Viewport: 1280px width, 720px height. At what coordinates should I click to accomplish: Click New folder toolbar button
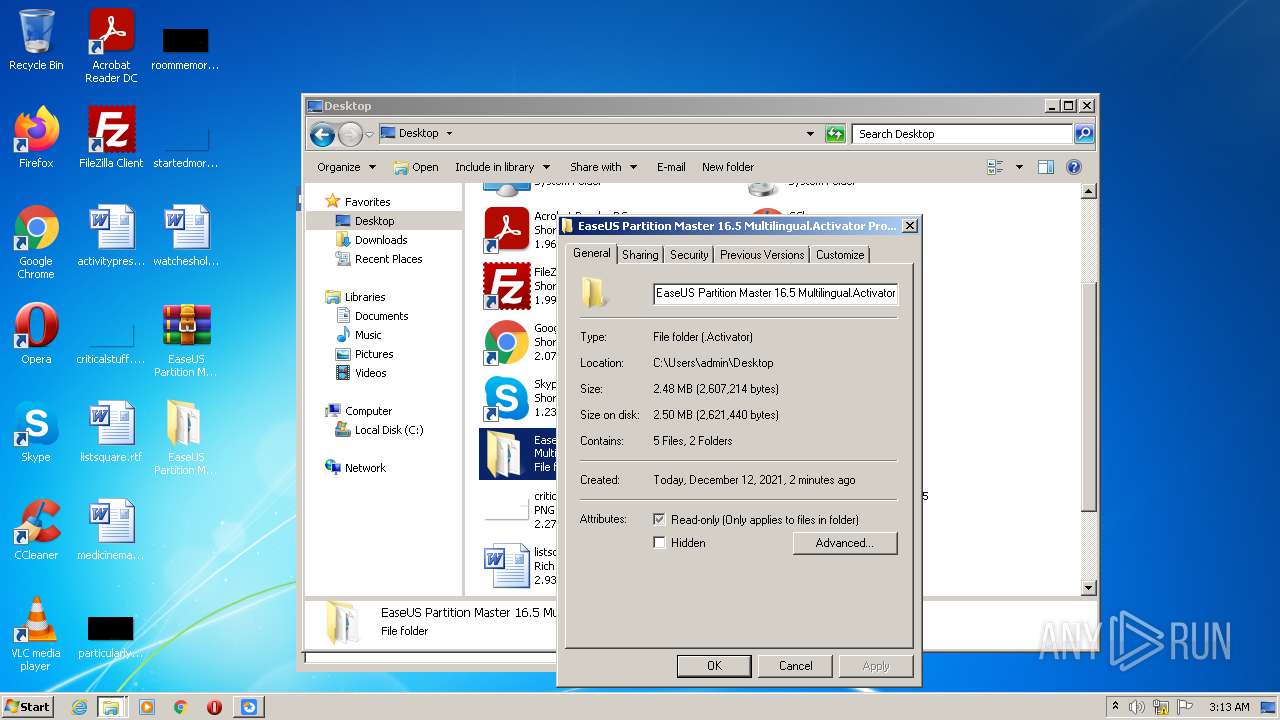point(728,167)
